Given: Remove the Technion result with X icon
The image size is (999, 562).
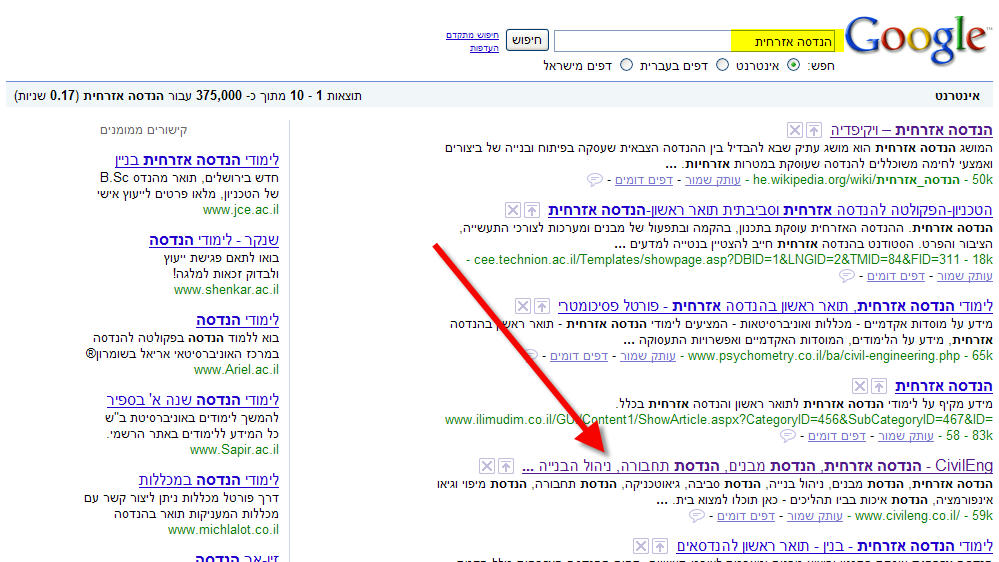Looking at the screenshot, I should tap(513, 210).
